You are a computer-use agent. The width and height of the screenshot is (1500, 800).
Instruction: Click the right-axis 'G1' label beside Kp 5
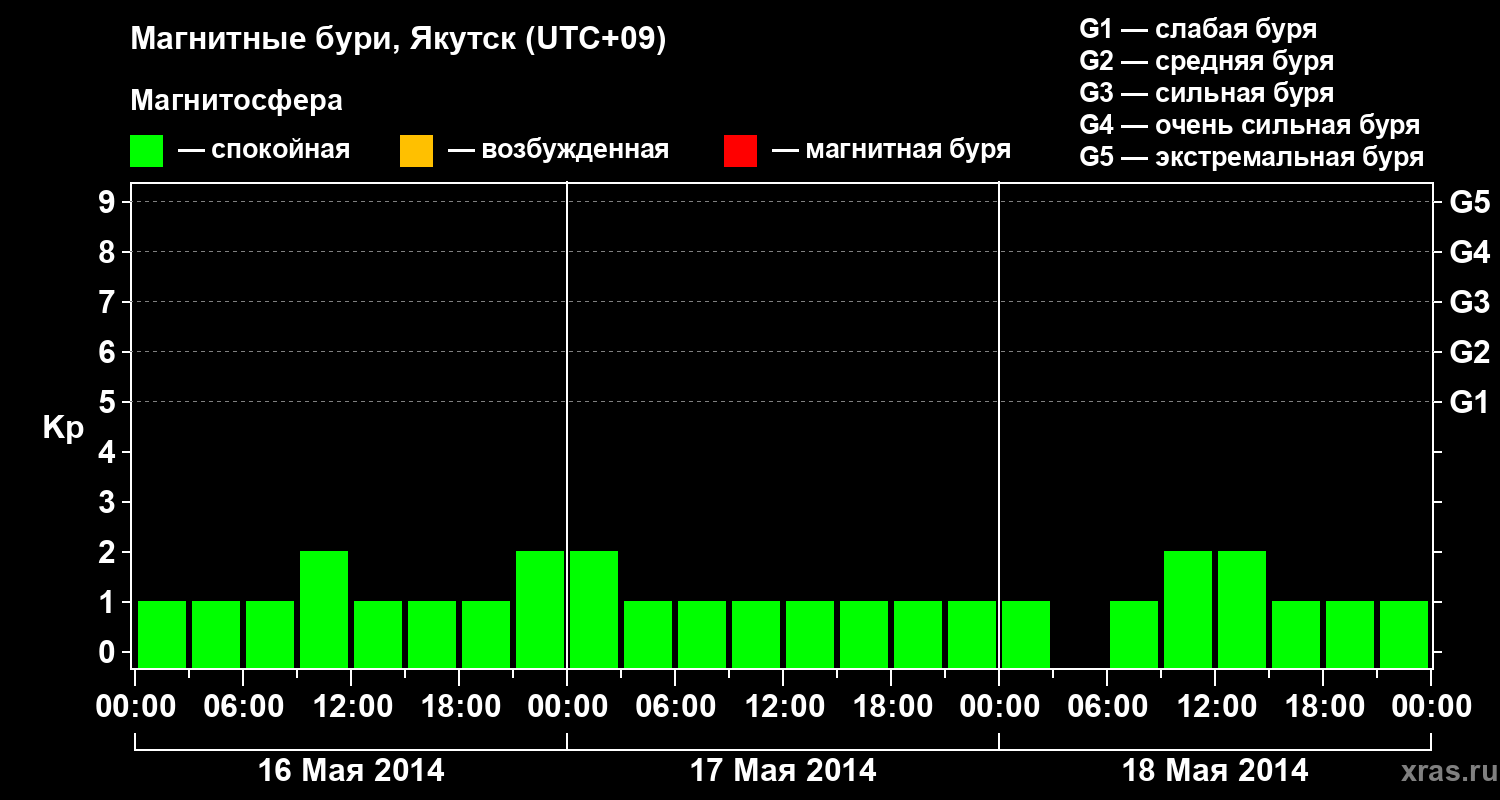(x=1469, y=402)
